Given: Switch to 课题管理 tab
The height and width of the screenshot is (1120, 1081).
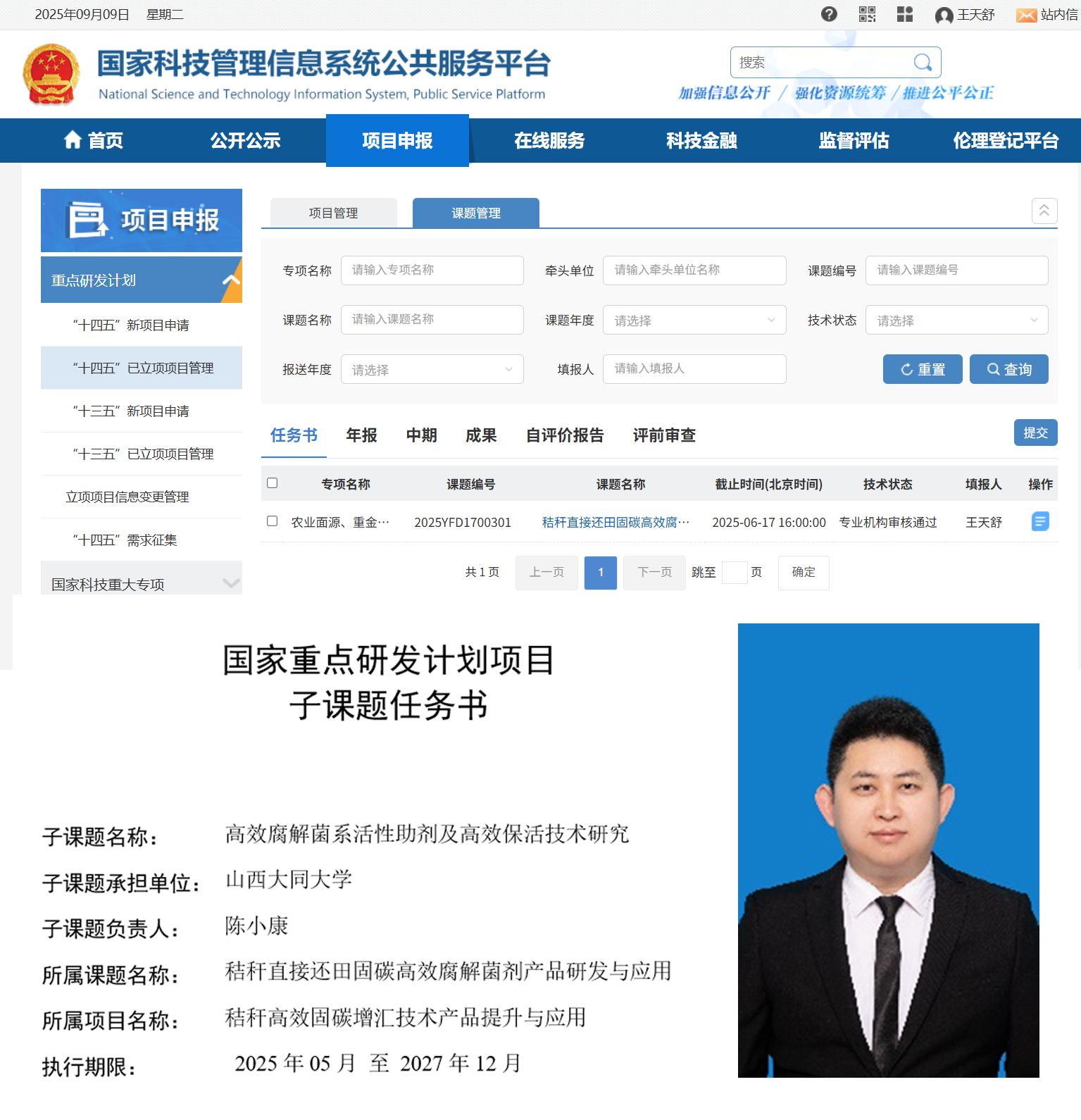Looking at the screenshot, I should tap(476, 213).
